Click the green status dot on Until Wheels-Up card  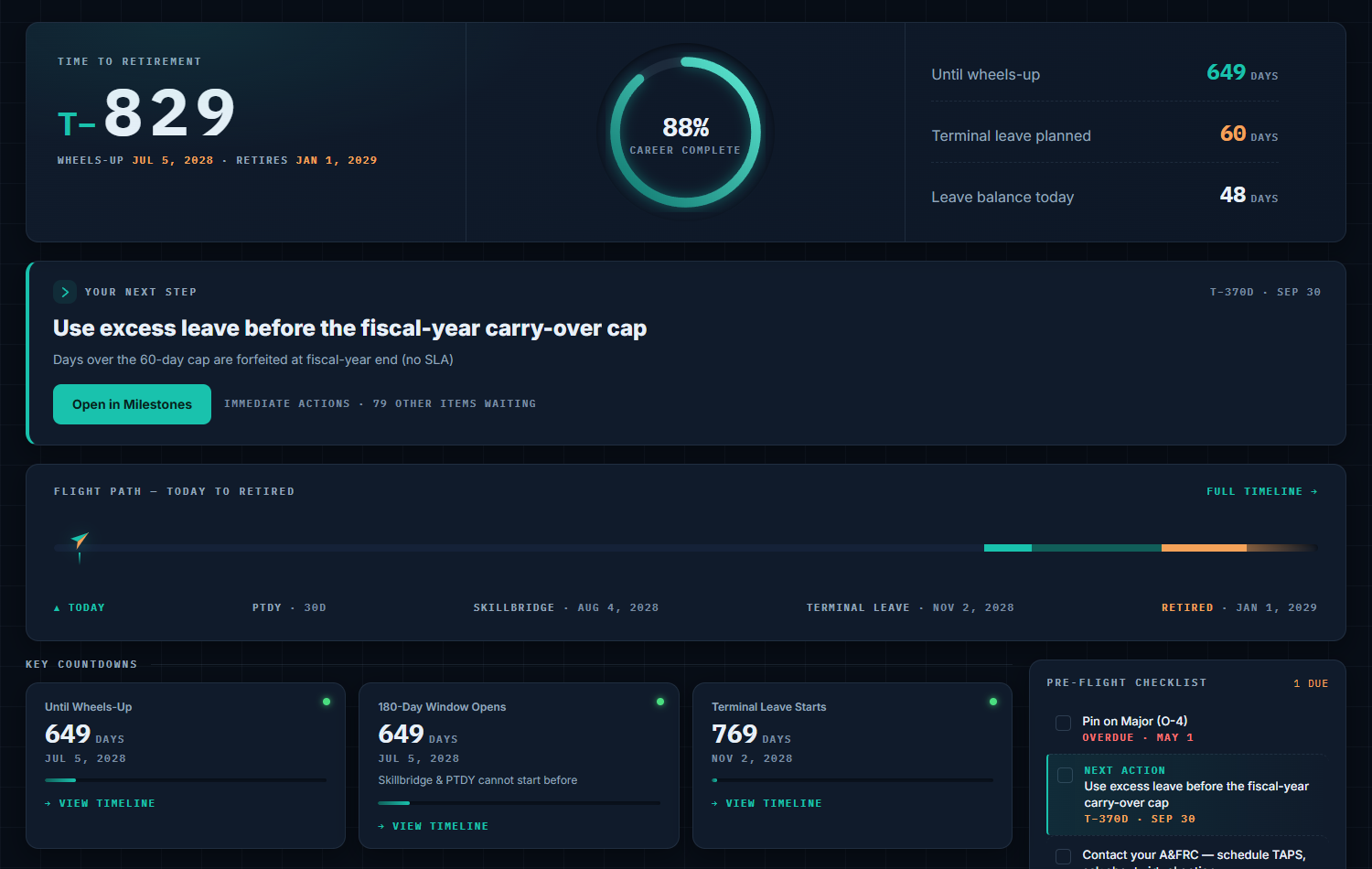tap(327, 702)
